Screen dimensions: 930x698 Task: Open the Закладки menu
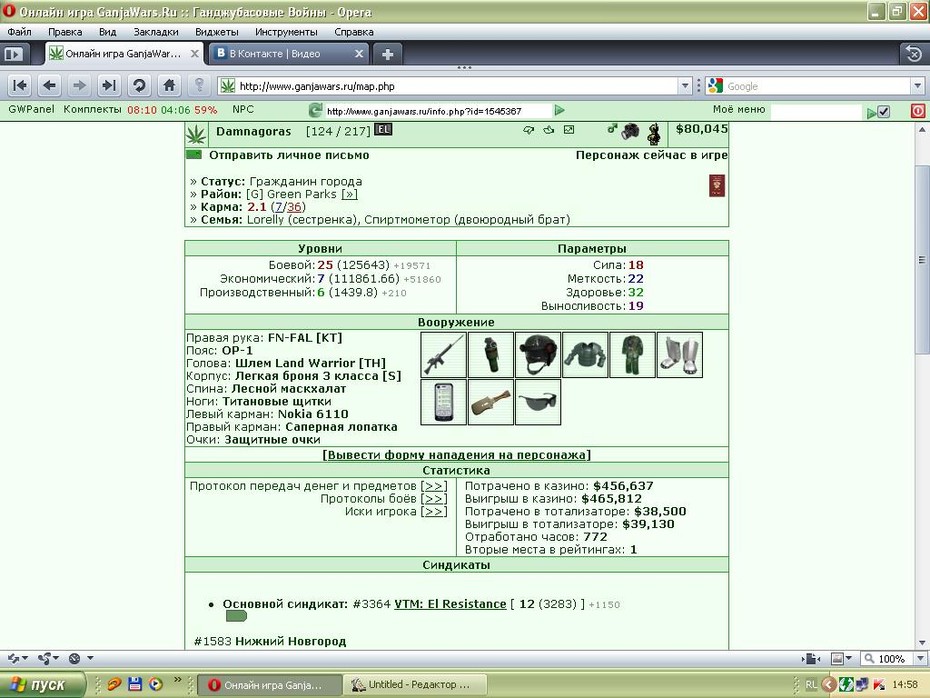156,32
